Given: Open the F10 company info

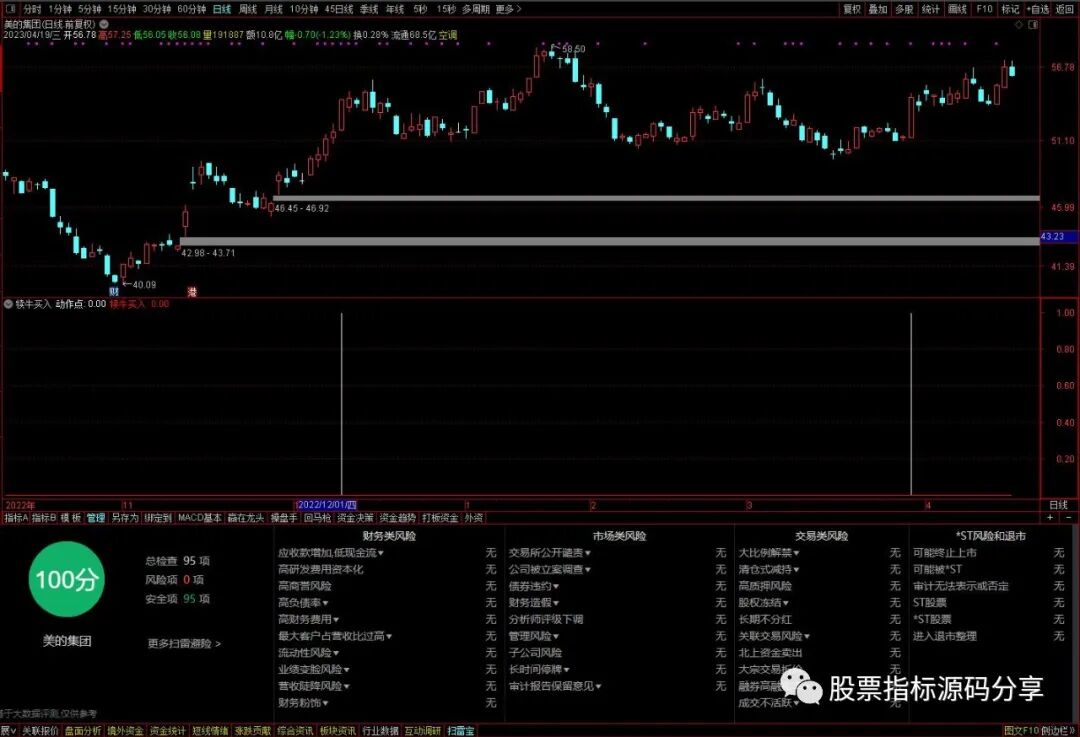Looking at the screenshot, I should (x=984, y=9).
